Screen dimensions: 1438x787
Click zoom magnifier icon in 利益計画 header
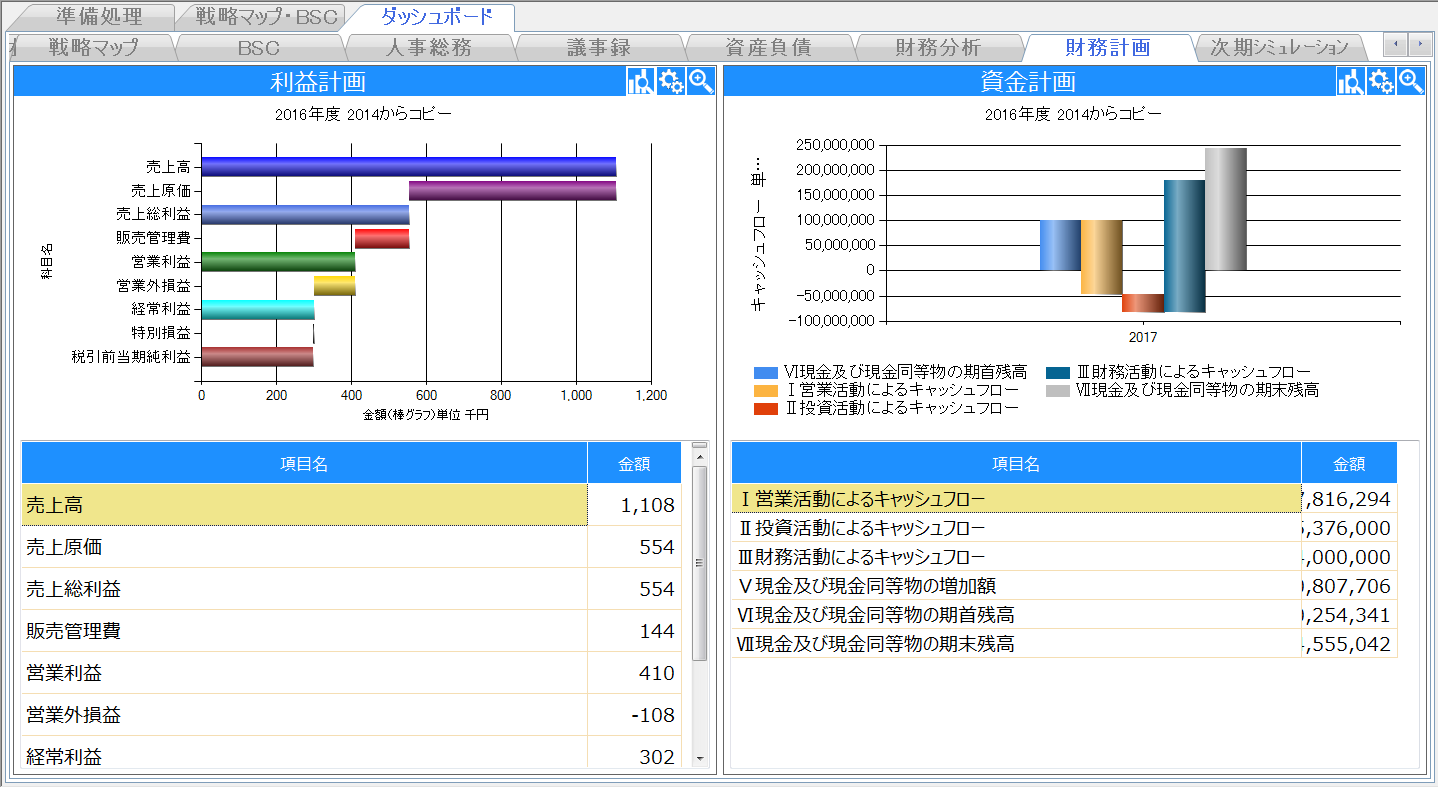(x=701, y=82)
